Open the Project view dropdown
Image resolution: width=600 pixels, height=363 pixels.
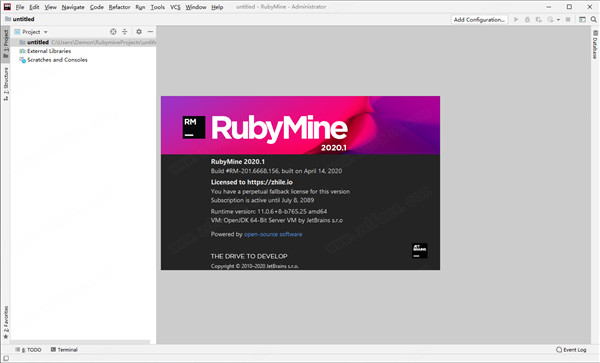tap(31, 32)
